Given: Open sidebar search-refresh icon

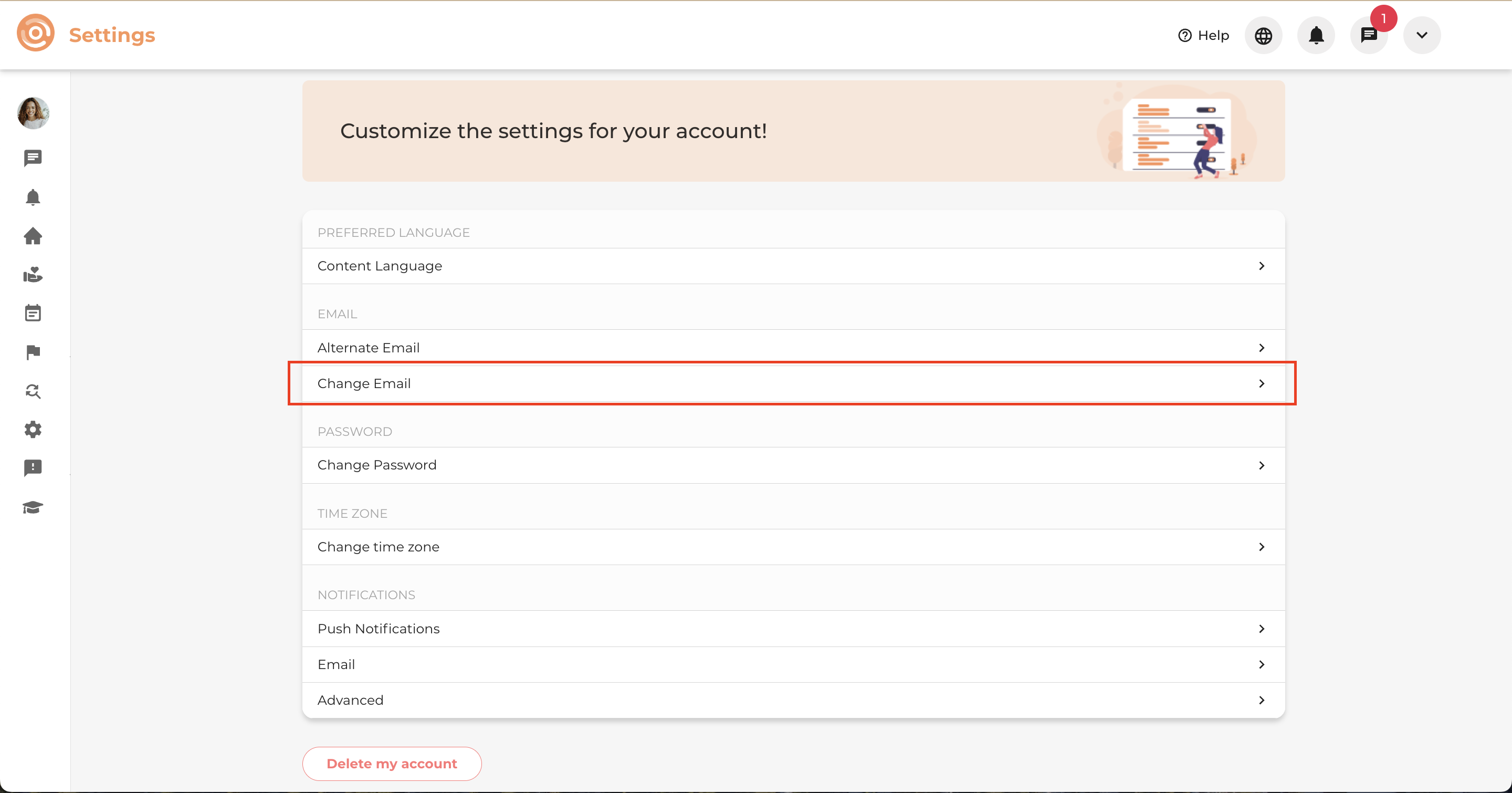Looking at the screenshot, I should tap(33, 391).
